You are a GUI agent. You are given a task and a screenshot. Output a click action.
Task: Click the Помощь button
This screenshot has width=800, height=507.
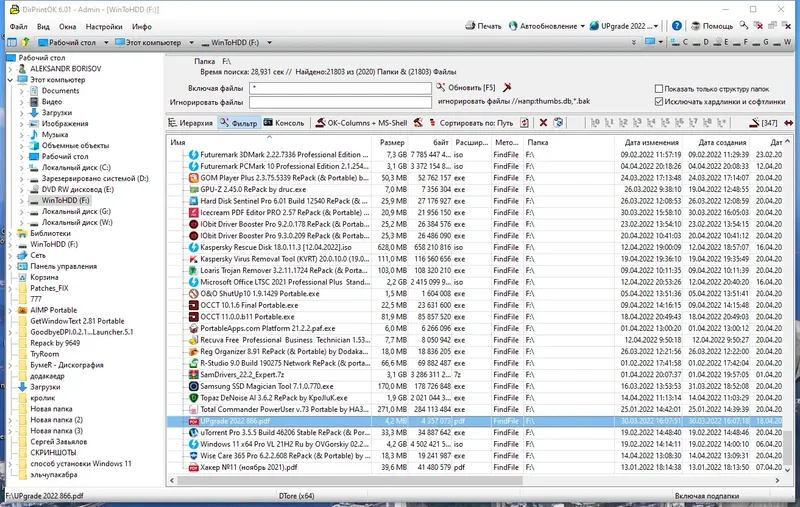tap(712, 26)
